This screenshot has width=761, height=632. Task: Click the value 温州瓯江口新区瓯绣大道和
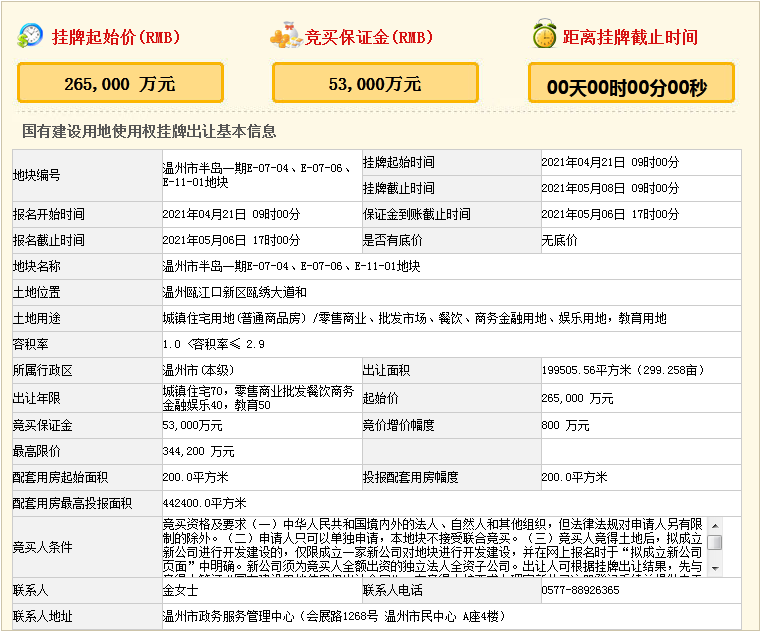pyautogui.click(x=234, y=292)
